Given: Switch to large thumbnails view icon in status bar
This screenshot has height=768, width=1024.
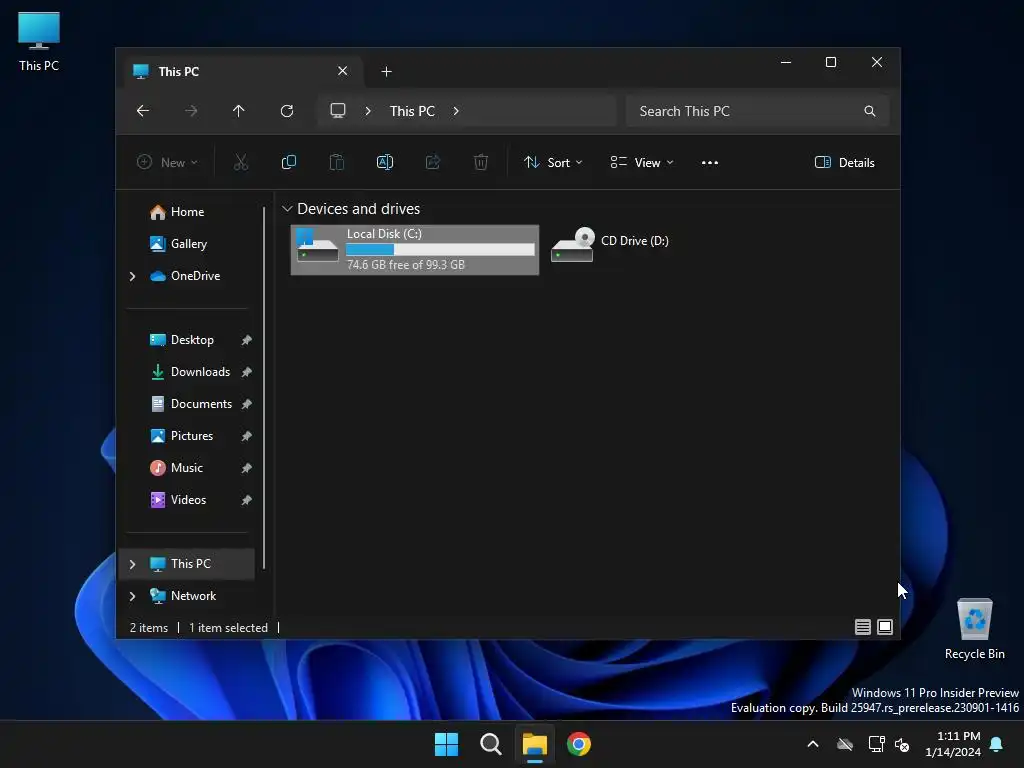Looking at the screenshot, I should click(x=885, y=627).
